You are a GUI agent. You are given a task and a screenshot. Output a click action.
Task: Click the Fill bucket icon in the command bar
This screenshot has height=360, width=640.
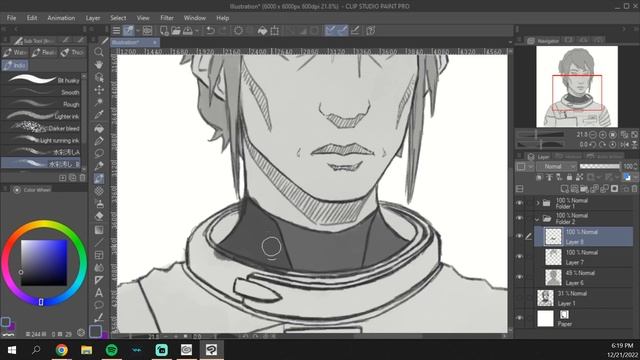[x=262, y=31]
